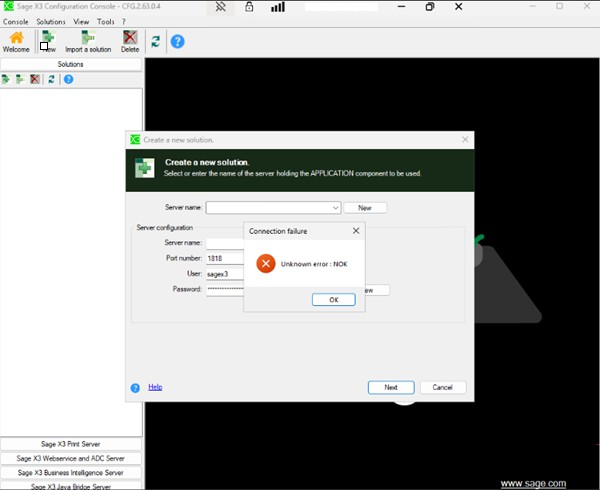Click small new-solution icon in Solutions panel

click(x=6, y=79)
